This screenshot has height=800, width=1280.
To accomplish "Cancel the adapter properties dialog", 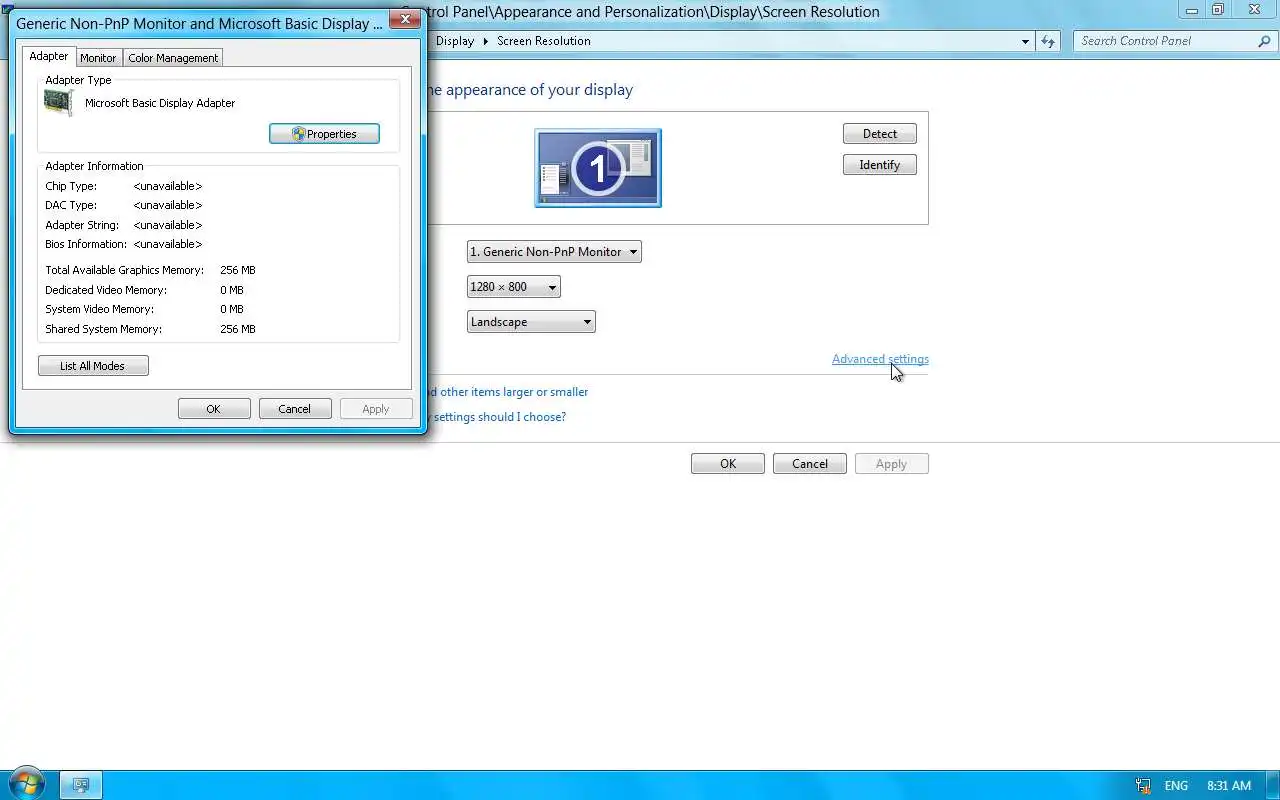I will 295,409.
